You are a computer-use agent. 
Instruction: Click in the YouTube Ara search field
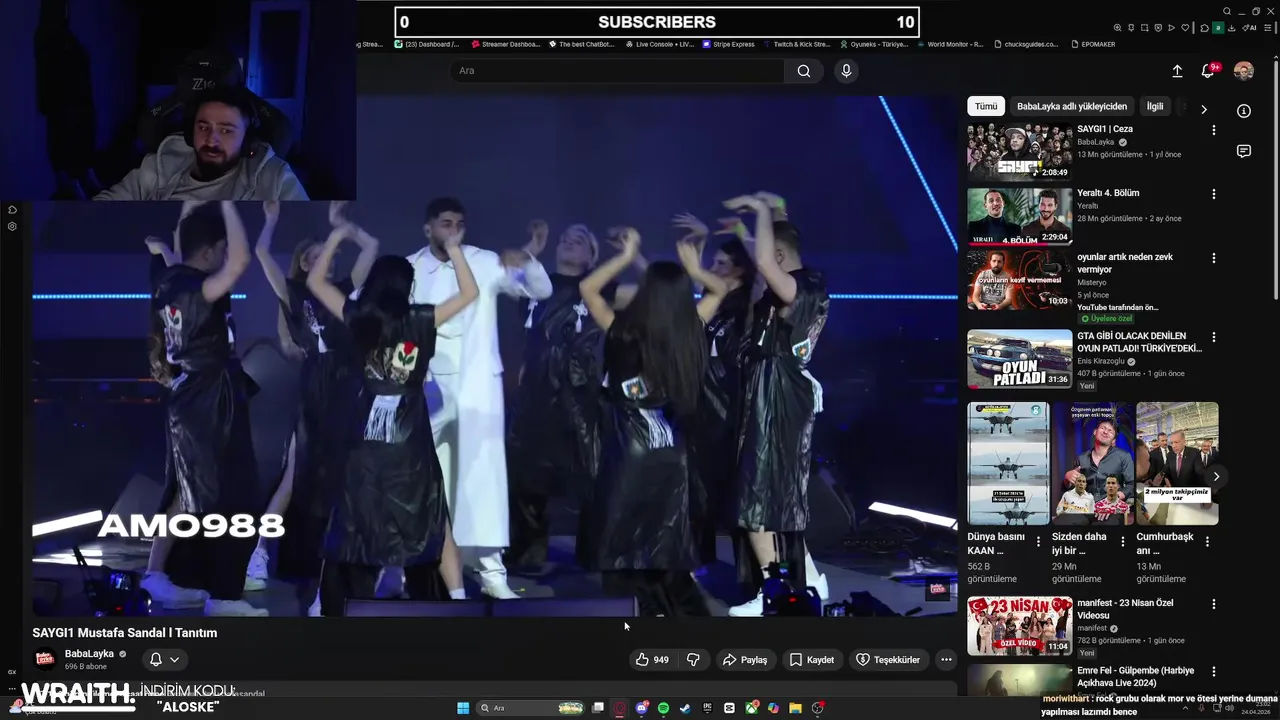[x=617, y=71]
